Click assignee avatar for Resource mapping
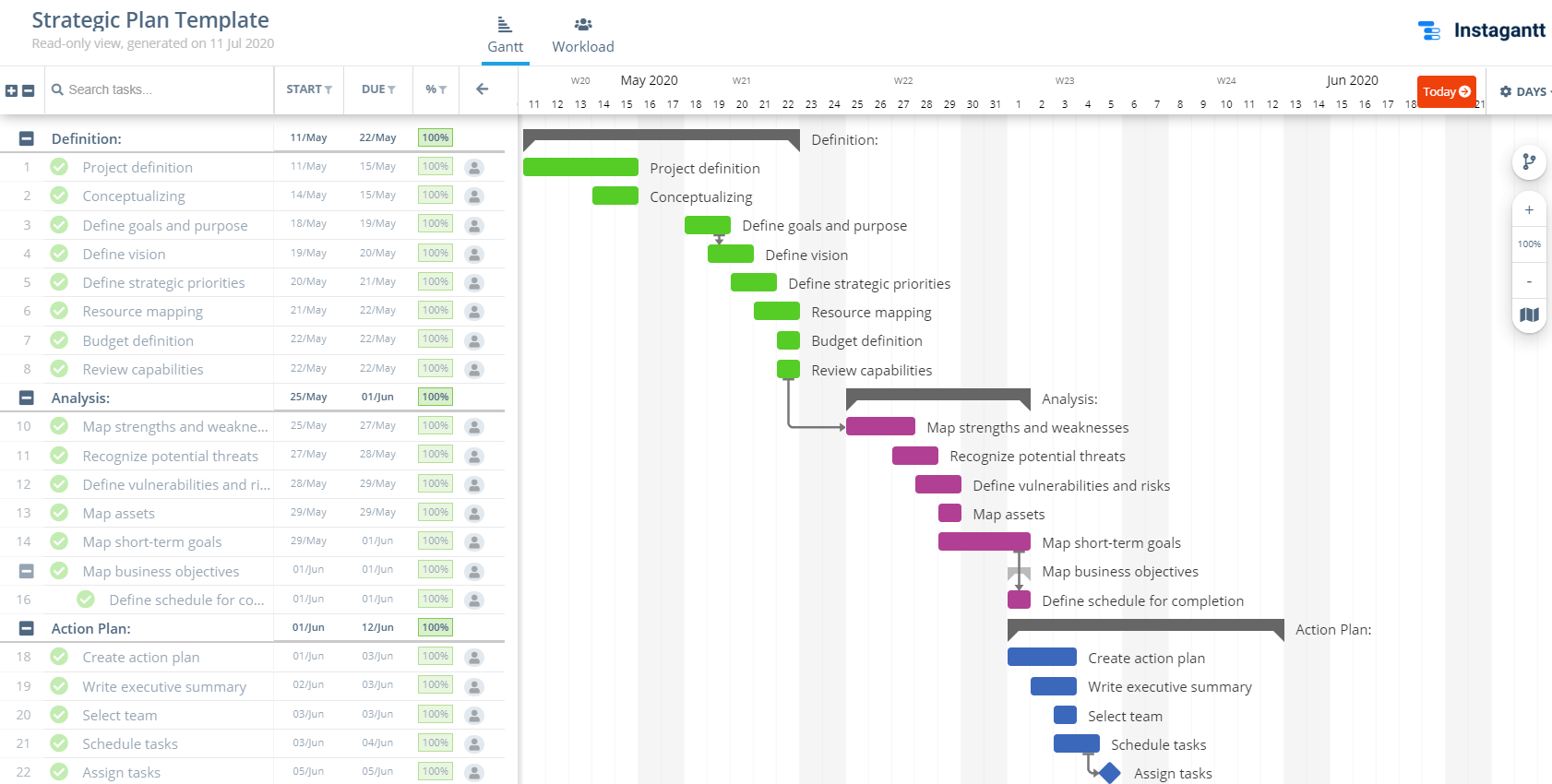The height and width of the screenshot is (784, 1552). (x=474, y=311)
